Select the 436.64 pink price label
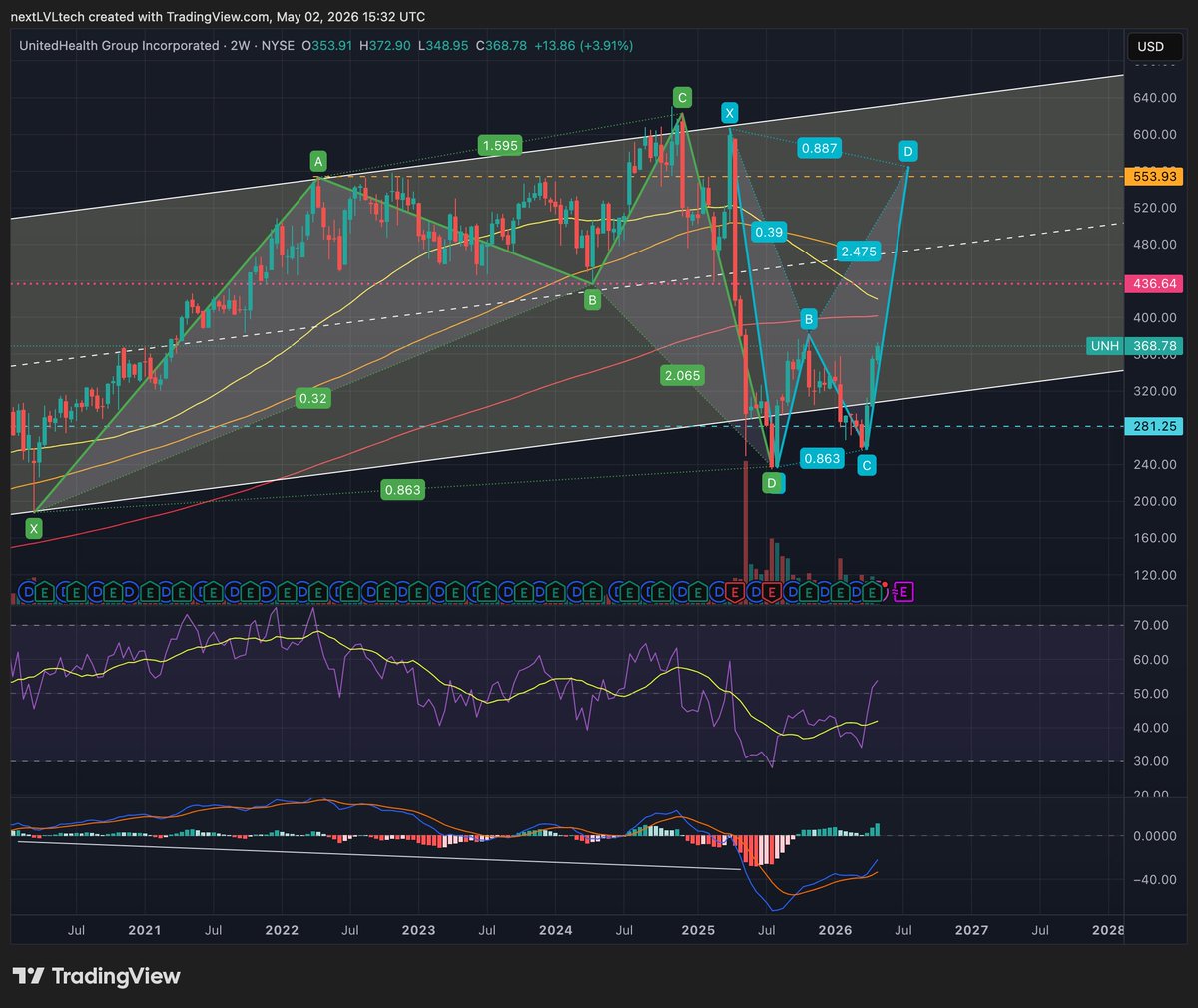The image size is (1198, 1008). [1153, 284]
